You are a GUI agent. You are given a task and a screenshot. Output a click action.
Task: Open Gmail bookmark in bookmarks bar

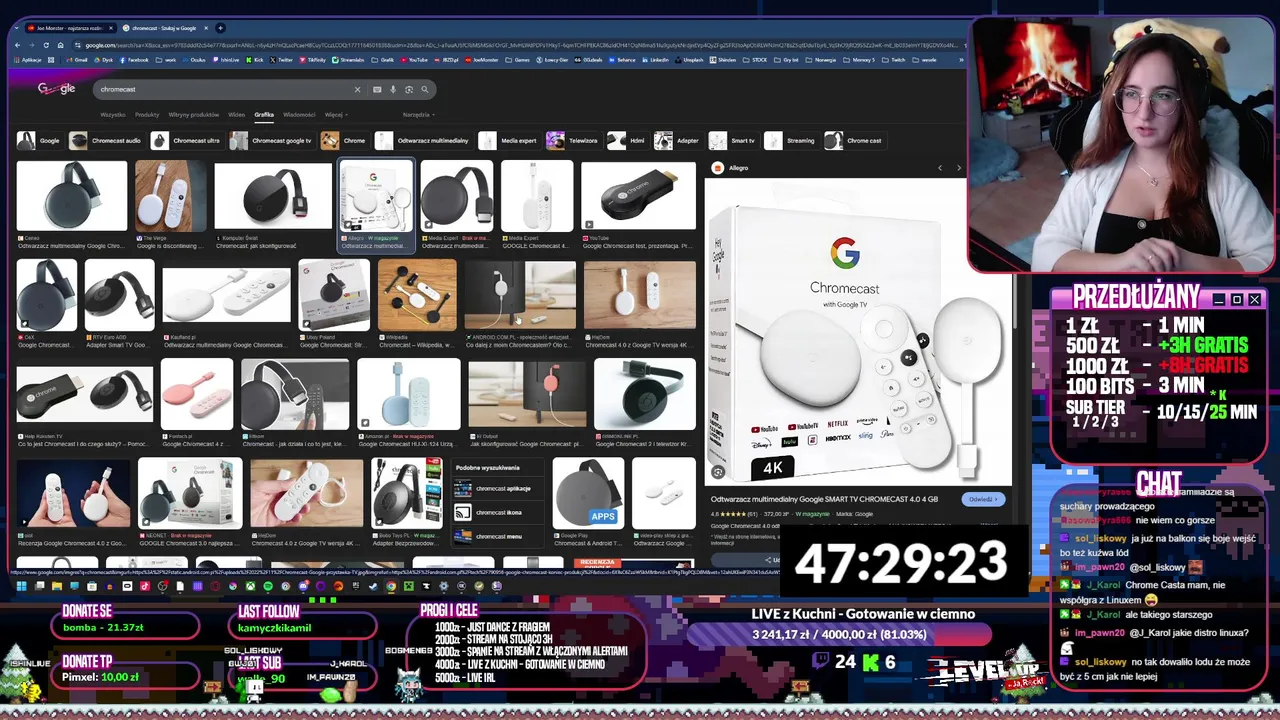tap(78, 60)
